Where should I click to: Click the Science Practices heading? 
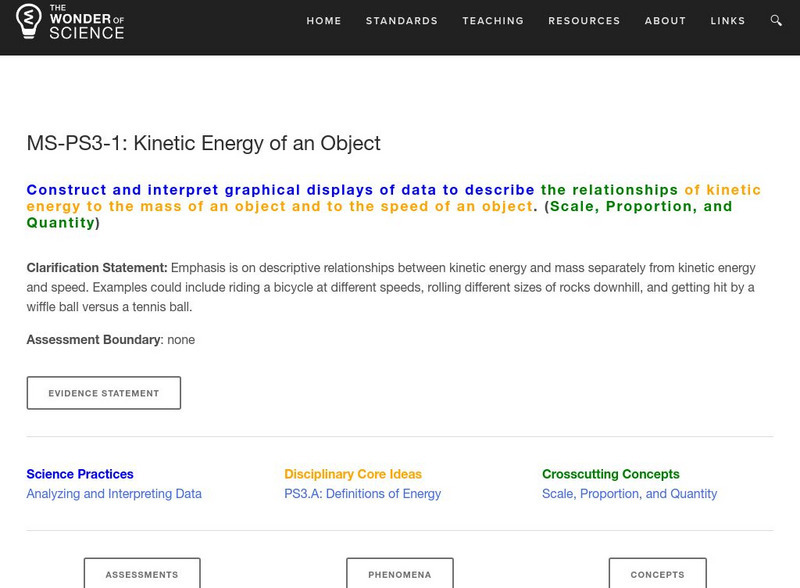(80, 474)
